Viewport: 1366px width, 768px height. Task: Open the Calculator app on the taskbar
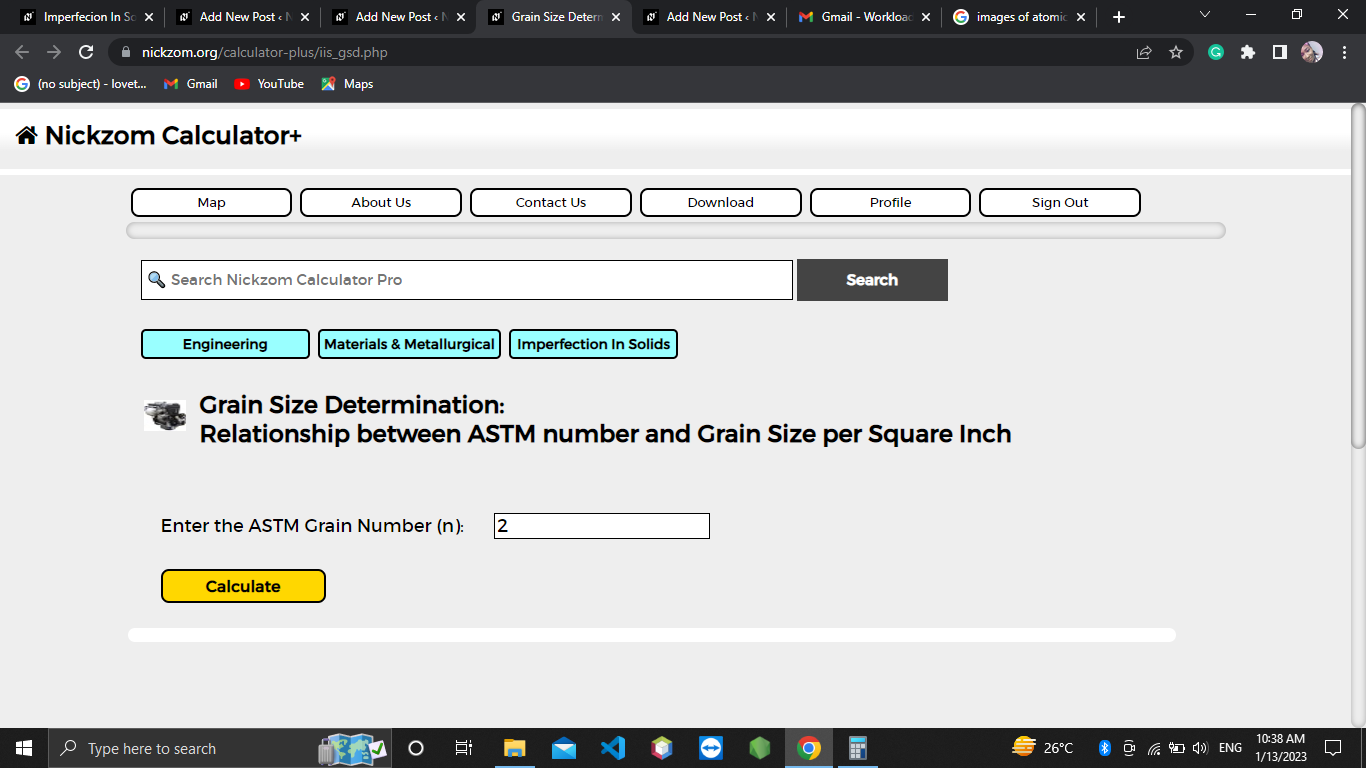857,748
